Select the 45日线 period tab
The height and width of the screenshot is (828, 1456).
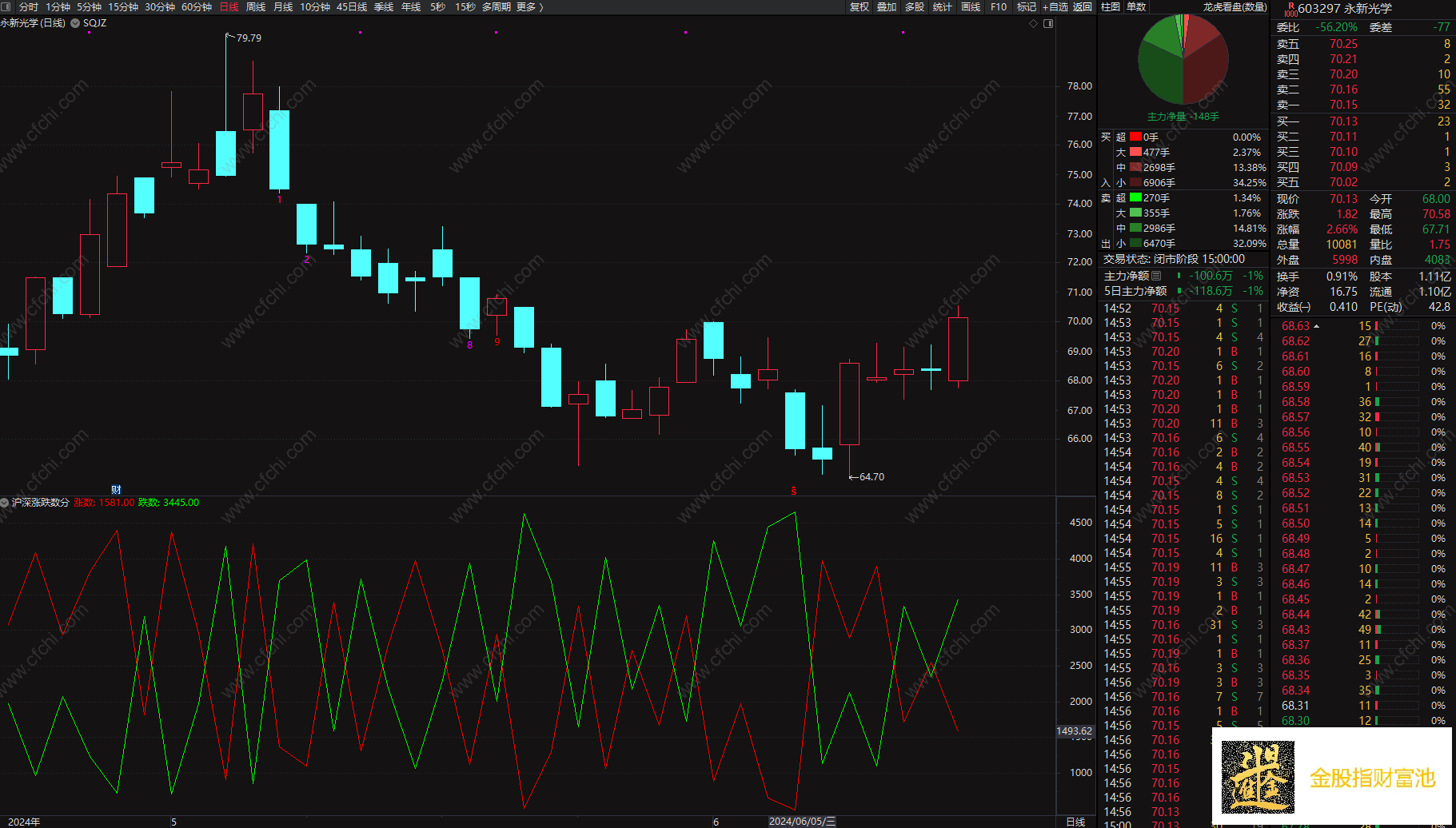352,6
